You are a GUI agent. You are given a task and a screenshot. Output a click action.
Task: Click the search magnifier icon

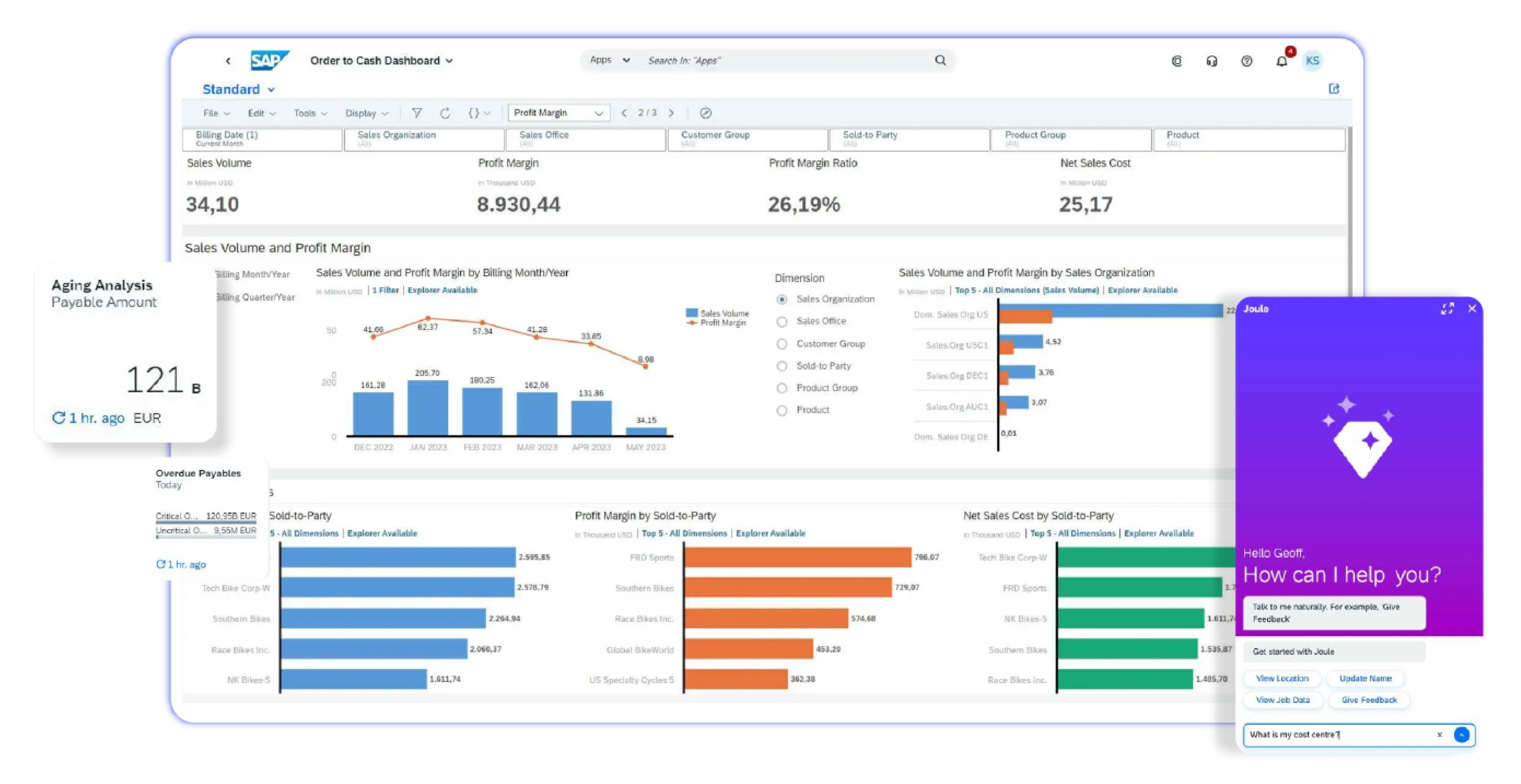coord(940,60)
